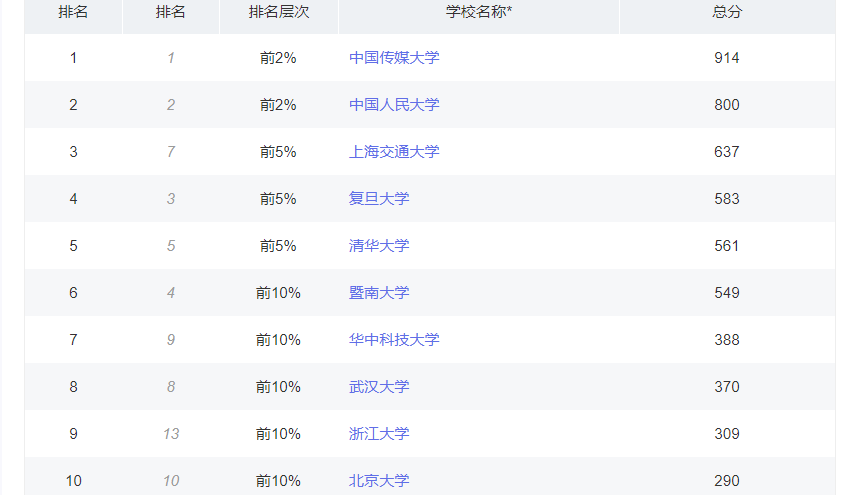Open the 武汉大学 link
The width and height of the screenshot is (847, 495).
(379, 387)
